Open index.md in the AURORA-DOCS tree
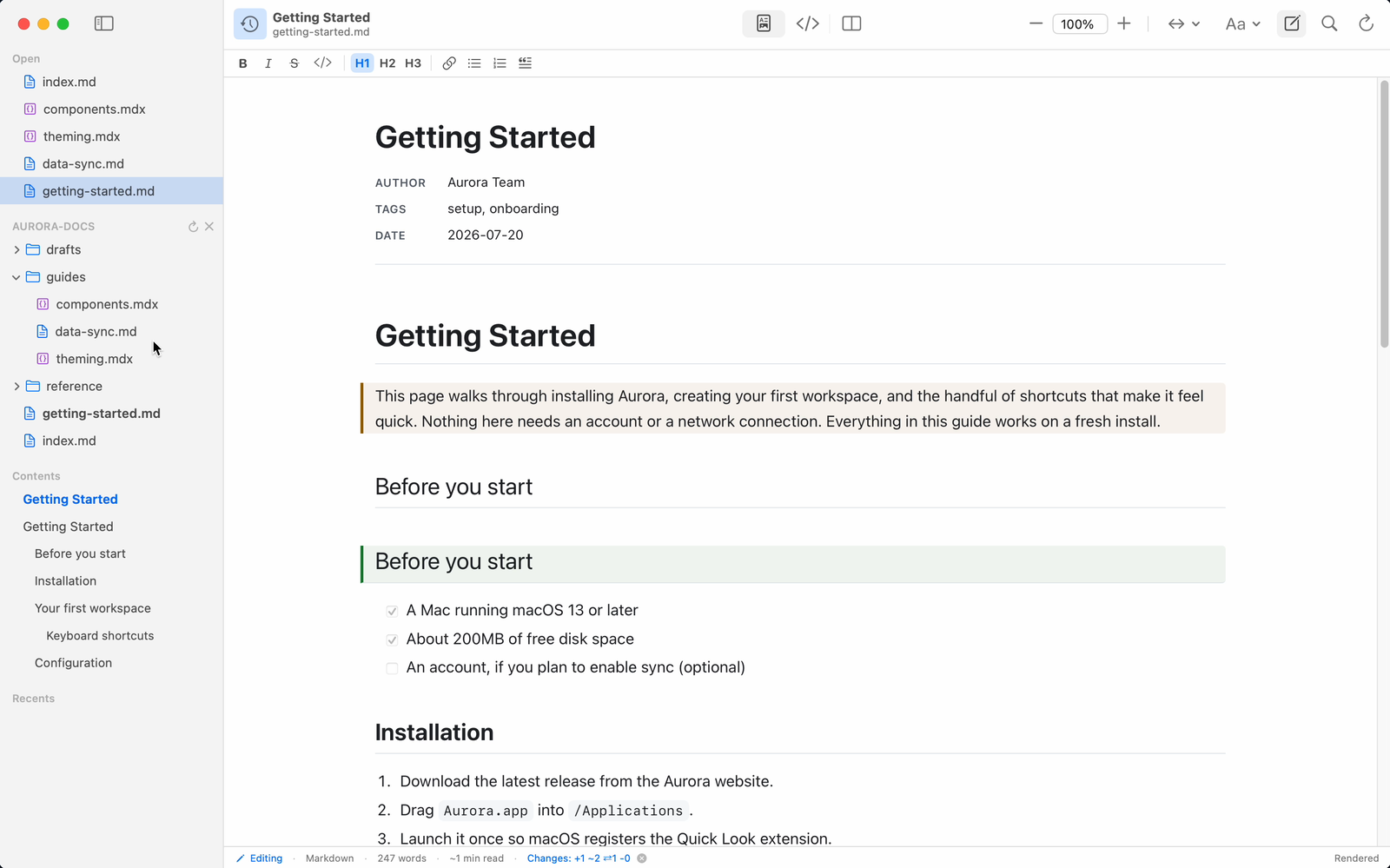The image size is (1390, 868). [111, 441]
